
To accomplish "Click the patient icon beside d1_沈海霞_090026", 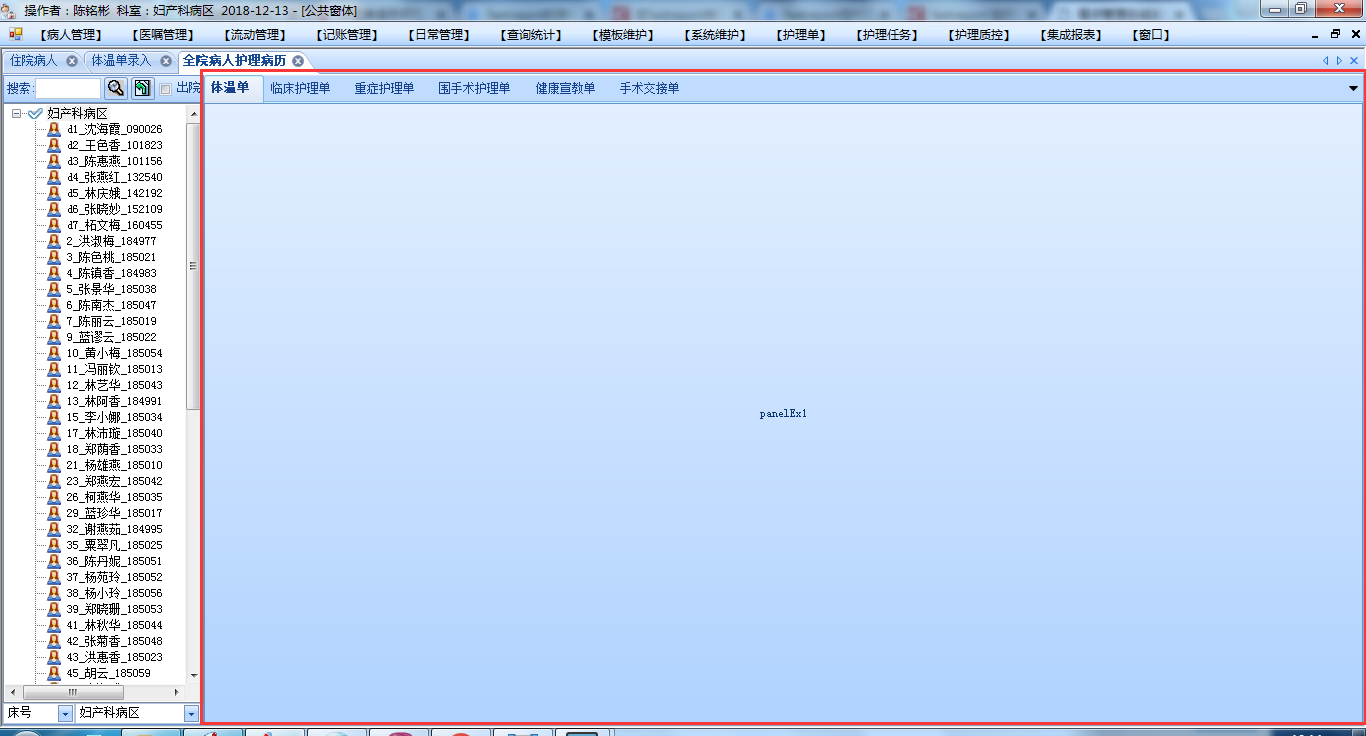I will point(54,129).
